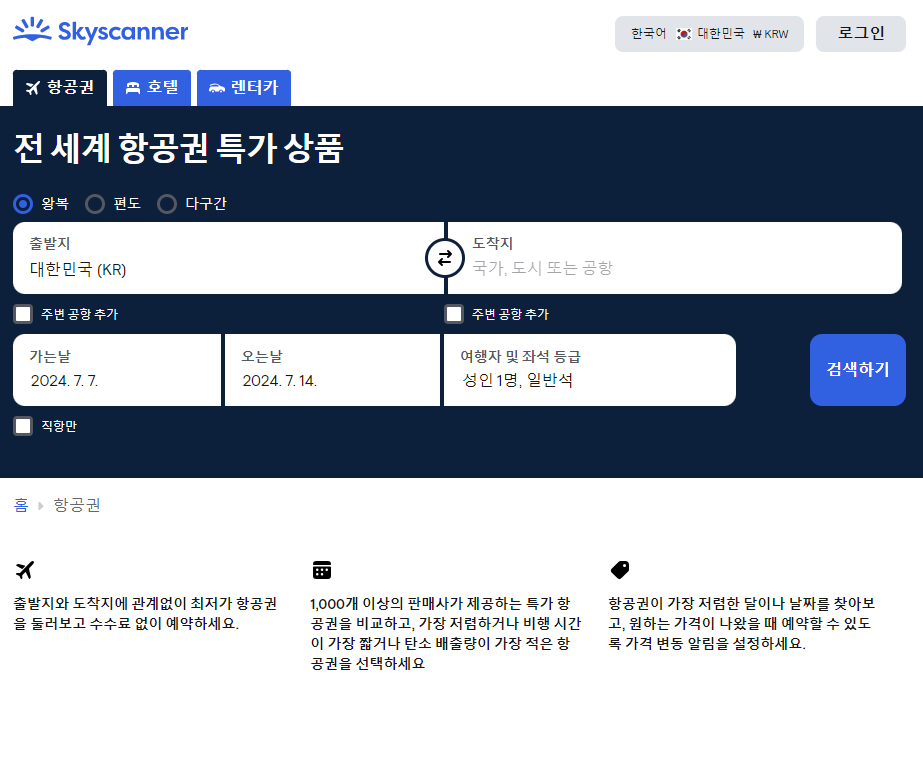Switch to the 항공권 flights tab
The width and height of the screenshot is (923, 770).
click(60, 88)
